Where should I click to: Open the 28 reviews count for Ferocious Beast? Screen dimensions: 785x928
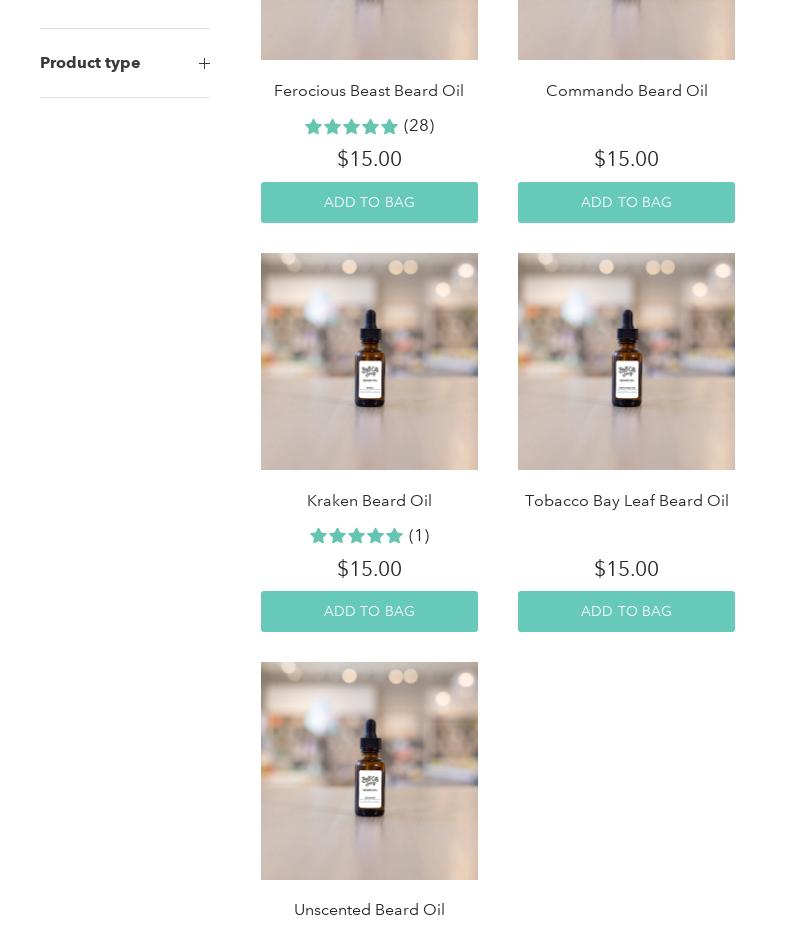point(419,126)
